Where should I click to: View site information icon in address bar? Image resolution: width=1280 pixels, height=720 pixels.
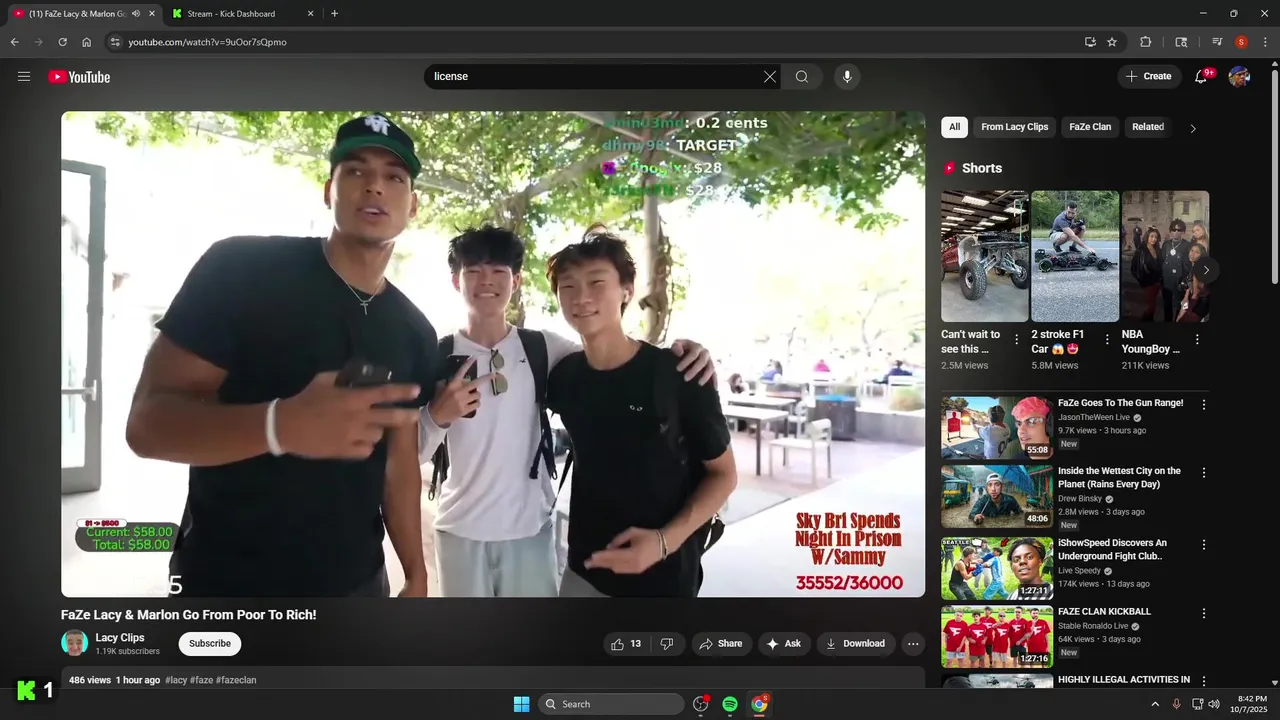[115, 42]
